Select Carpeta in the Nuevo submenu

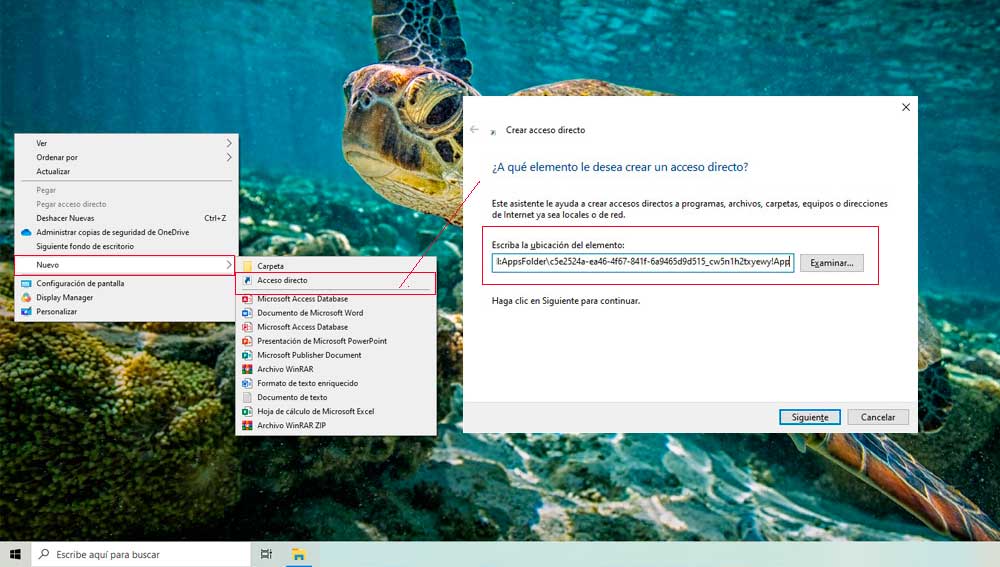pyautogui.click(x=270, y=266)
